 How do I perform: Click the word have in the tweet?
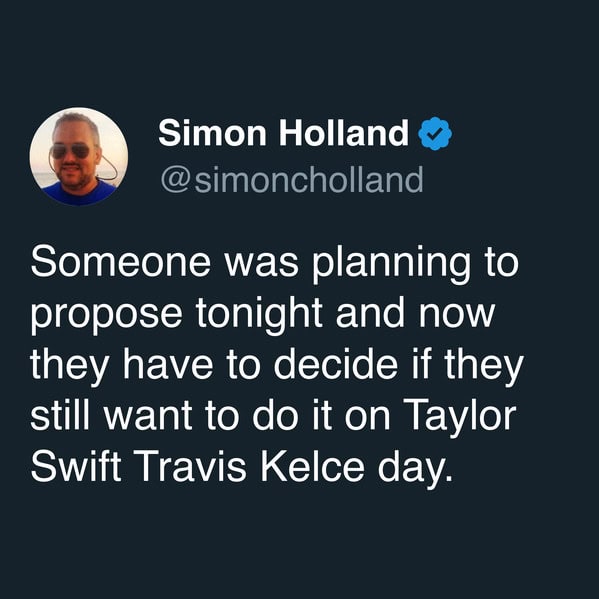tap(168, 364)
